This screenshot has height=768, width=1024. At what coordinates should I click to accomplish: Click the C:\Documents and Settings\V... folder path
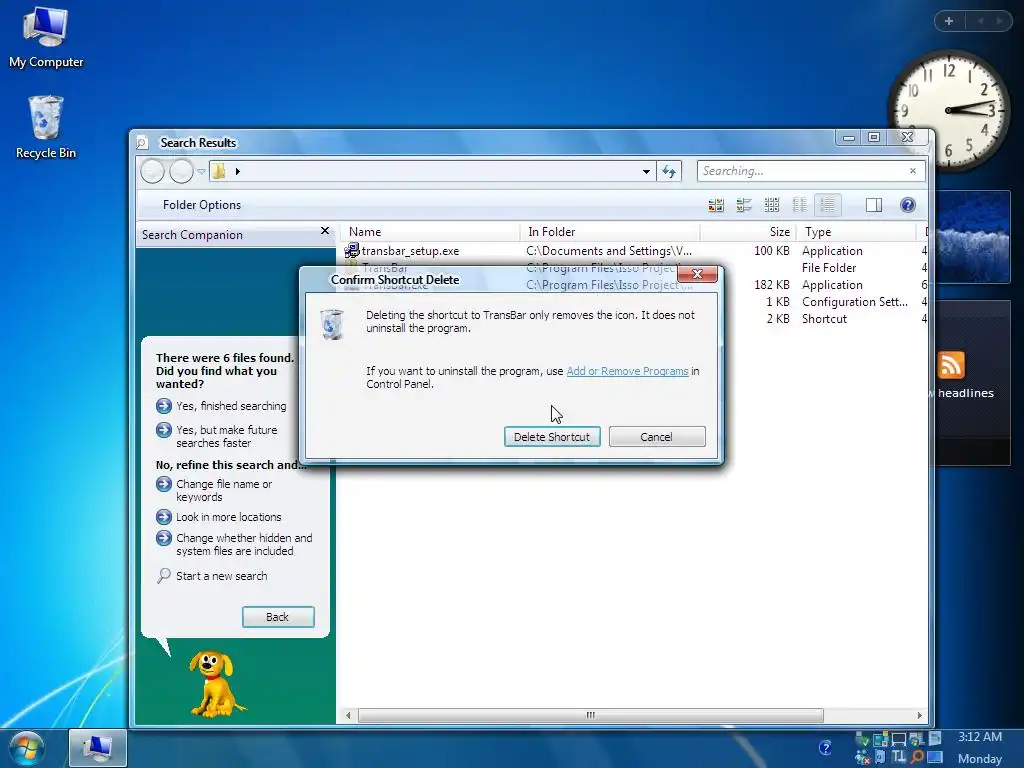click(x=609, y=251)
